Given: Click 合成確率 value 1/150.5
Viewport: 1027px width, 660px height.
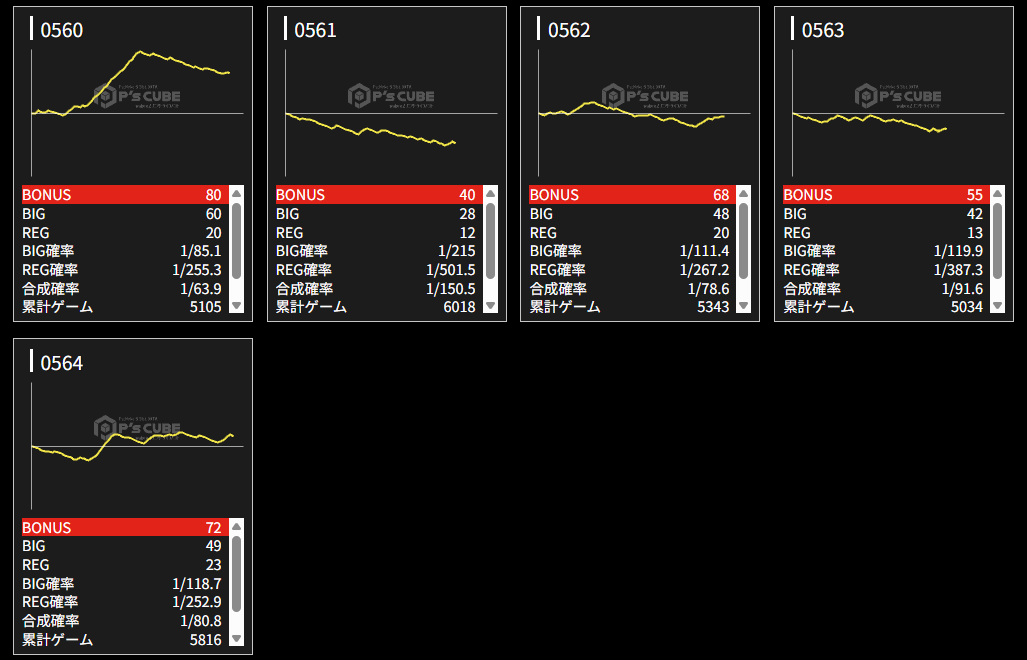Looking at the screenshot, I should click(451, 289).
